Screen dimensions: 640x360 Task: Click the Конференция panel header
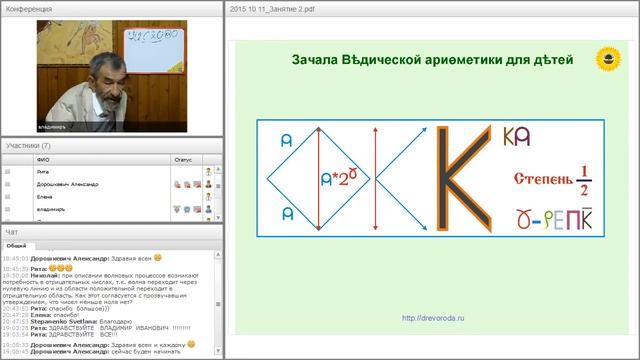click(112, 9)
